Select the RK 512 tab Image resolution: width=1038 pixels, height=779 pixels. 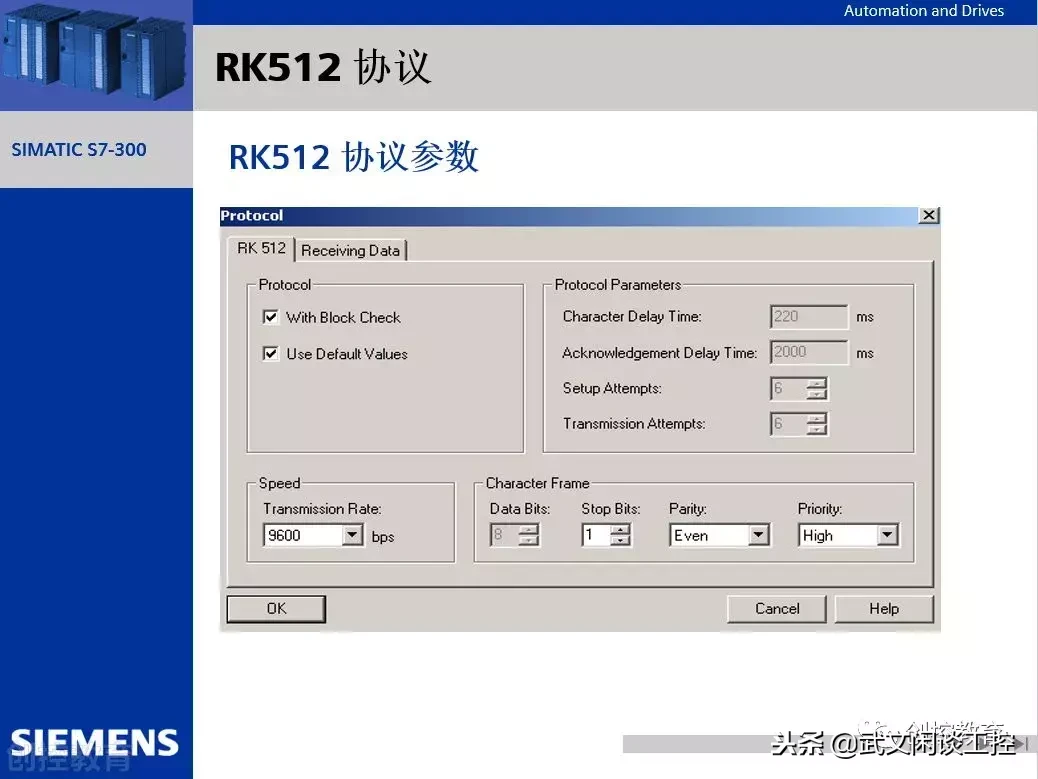[x=261, y=248]
